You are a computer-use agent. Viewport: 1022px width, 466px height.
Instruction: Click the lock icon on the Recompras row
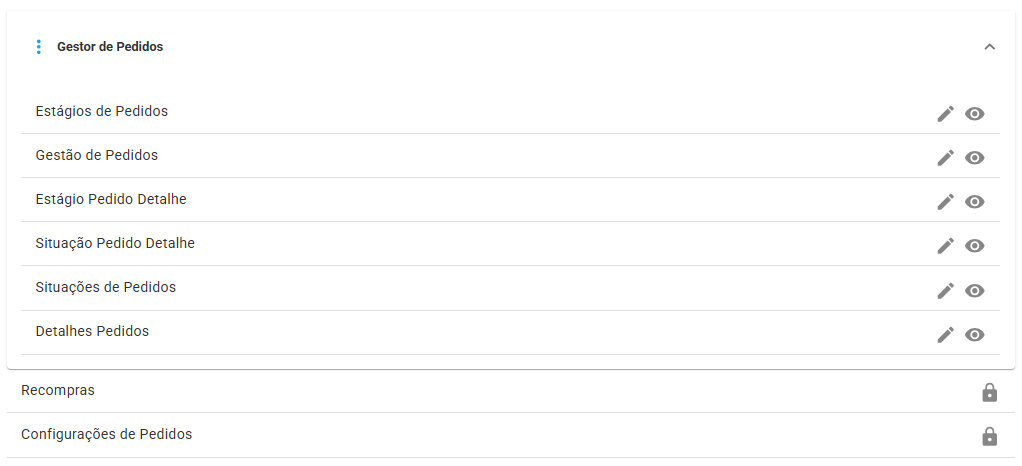989,392
